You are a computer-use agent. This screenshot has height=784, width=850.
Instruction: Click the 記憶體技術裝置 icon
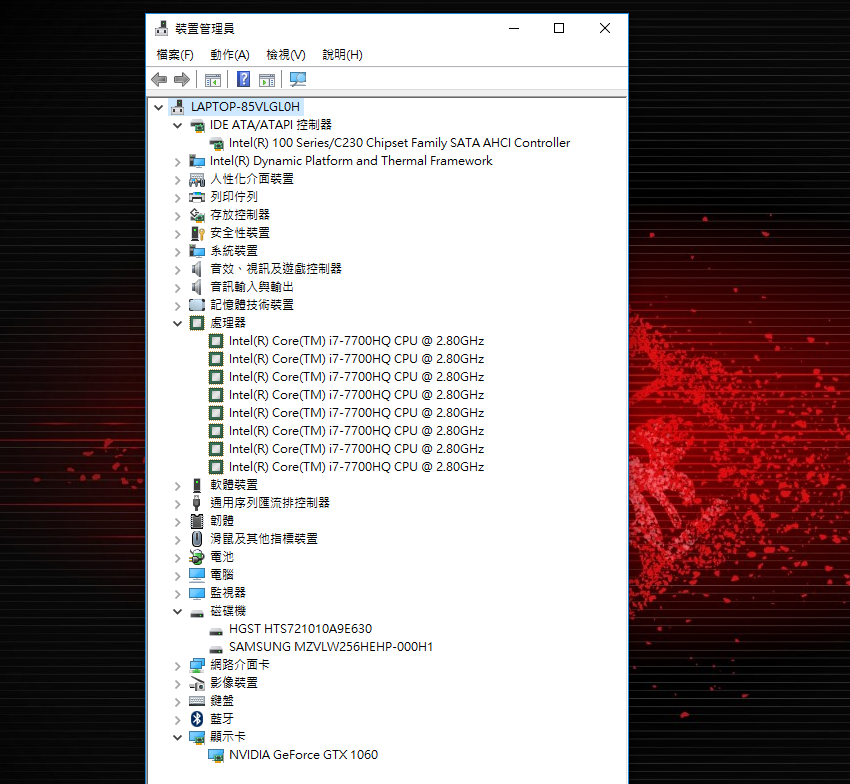(x=197, y=305)
